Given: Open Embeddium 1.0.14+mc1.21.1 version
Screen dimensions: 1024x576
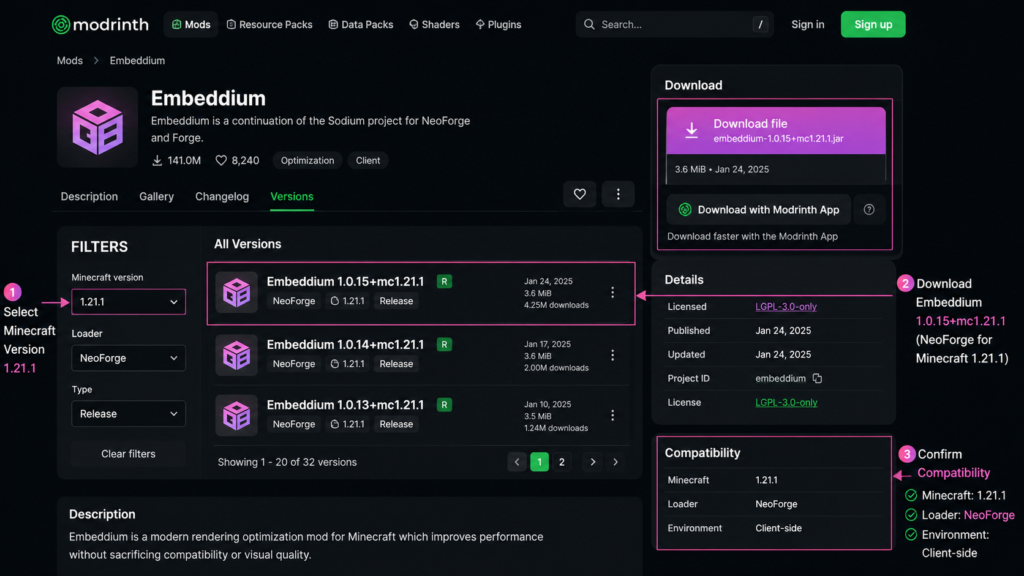Looking at the screenshot, I should pos(345,344).
